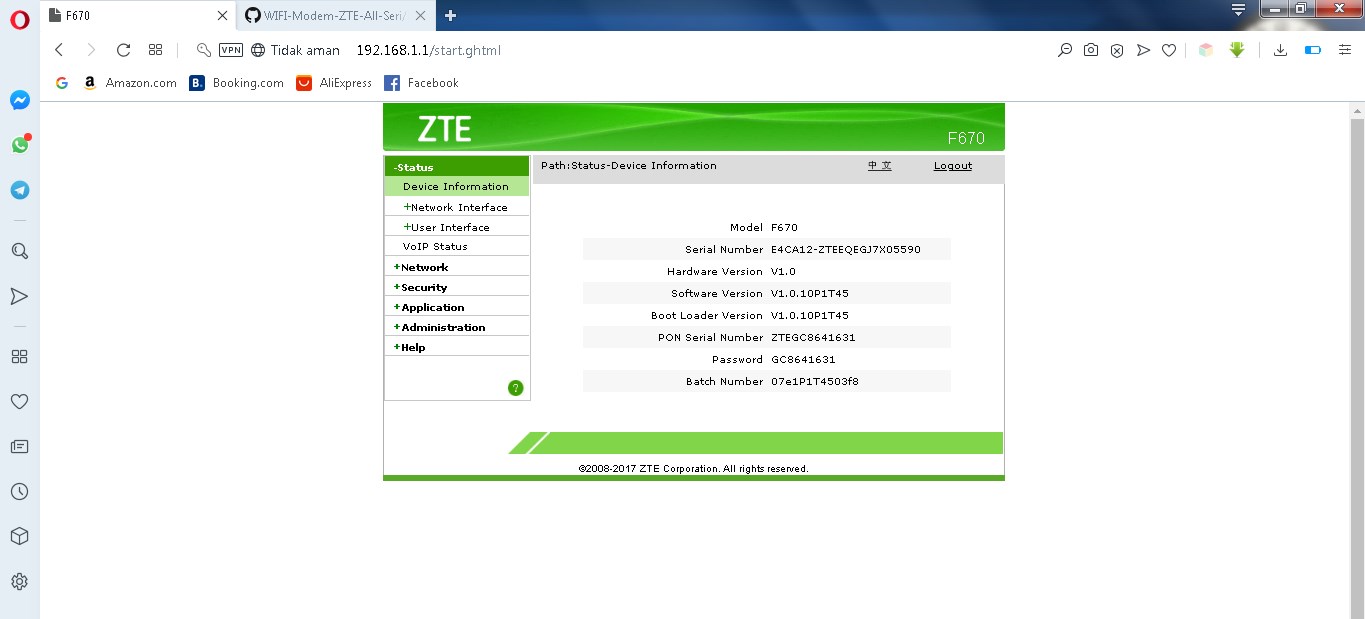The width and height of the screenshot is (1365, 619).
Task: Take a snapshot with camera icon
Action: tap(1091, 50)
